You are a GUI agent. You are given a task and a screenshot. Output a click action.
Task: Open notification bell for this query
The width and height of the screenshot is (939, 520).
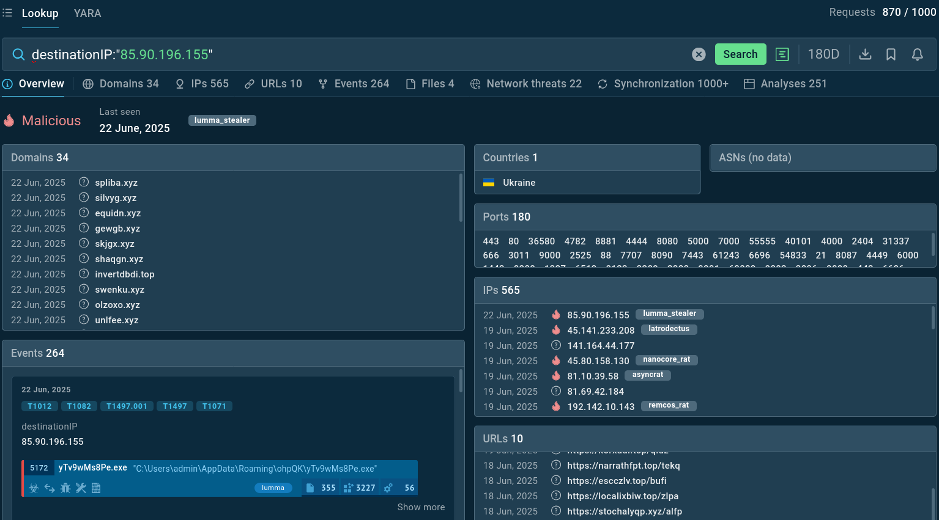pyautogui.click(x=917, y=55)
